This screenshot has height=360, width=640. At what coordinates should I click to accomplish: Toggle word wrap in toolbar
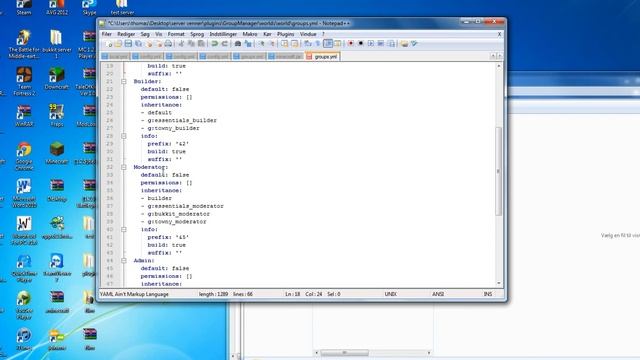pos(308,44)
